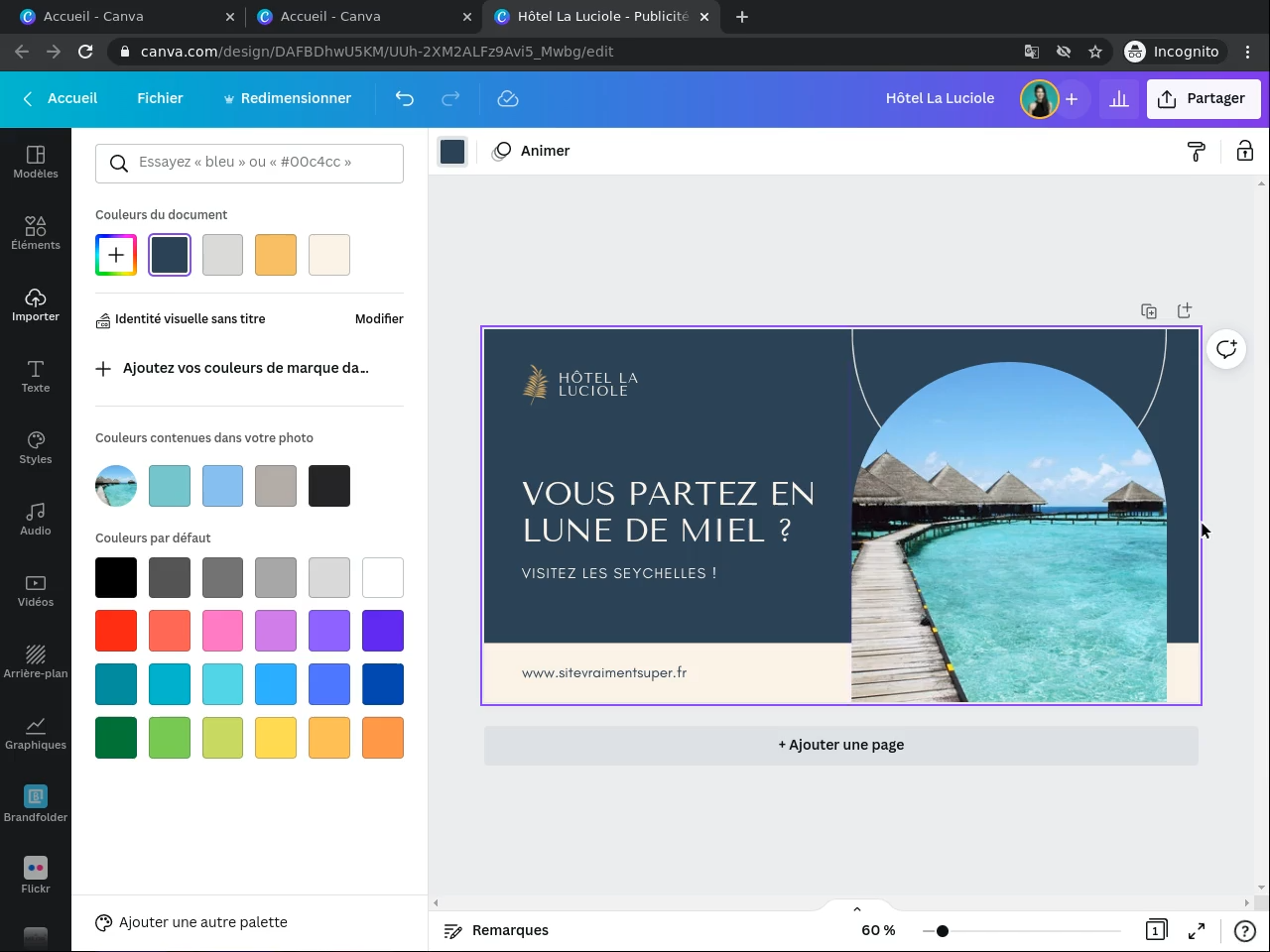Viewport: 1270px width, 952px height.
Task: Click the Partager share button
Action: 1204,98
